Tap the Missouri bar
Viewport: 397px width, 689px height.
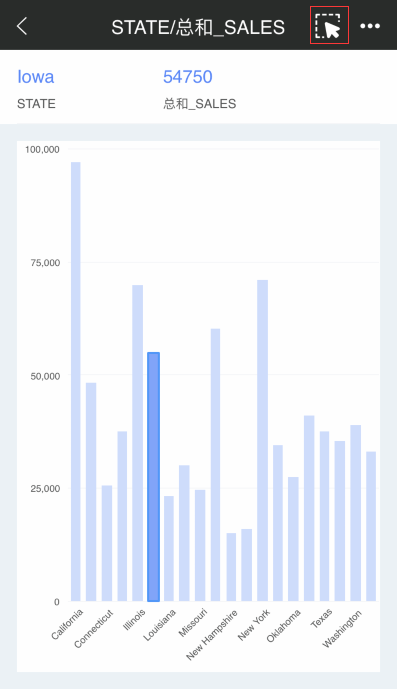[x=200, y=545]
